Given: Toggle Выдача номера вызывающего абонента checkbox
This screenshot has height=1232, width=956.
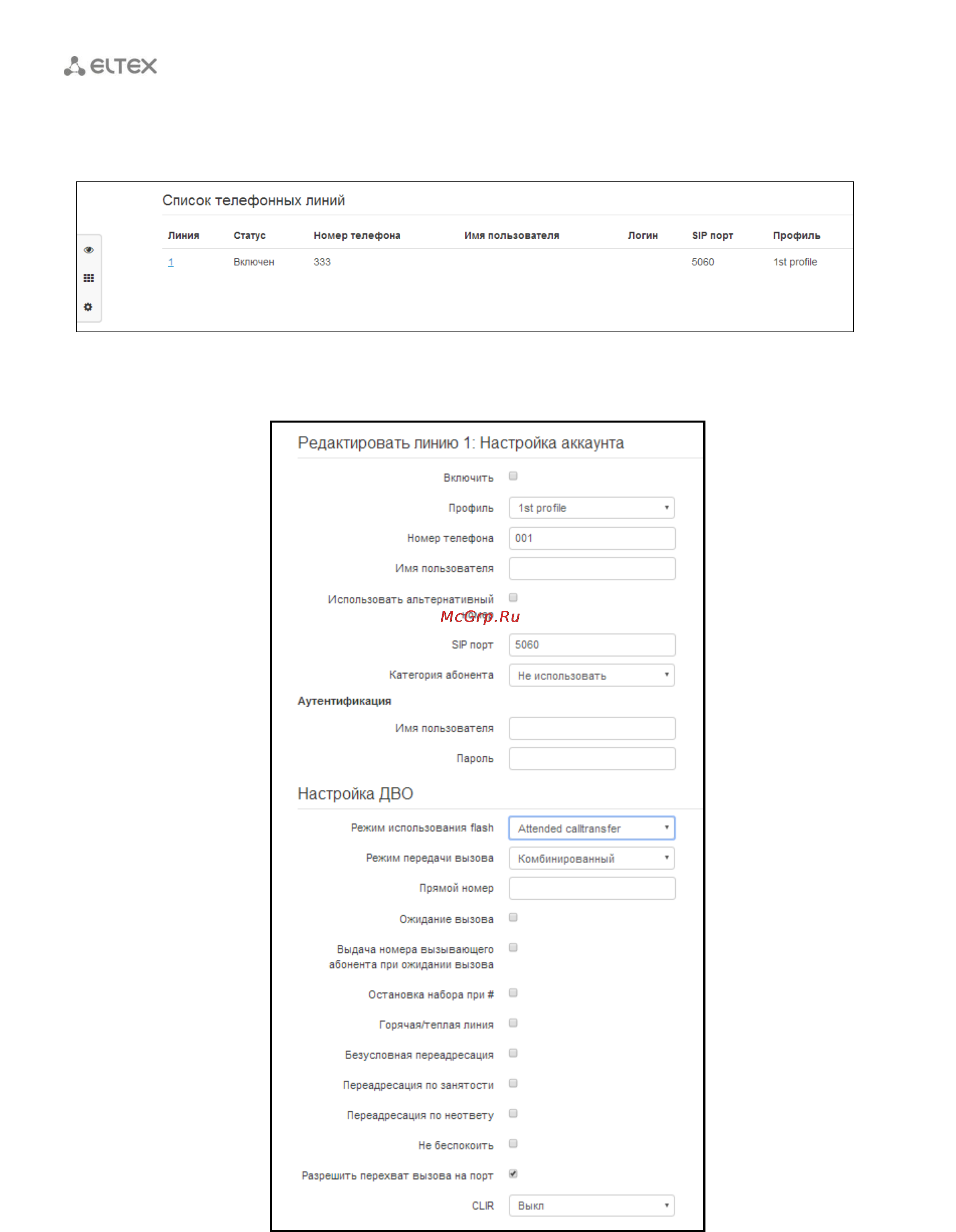Looking at the screenshot, I should (x=513, y=948).
